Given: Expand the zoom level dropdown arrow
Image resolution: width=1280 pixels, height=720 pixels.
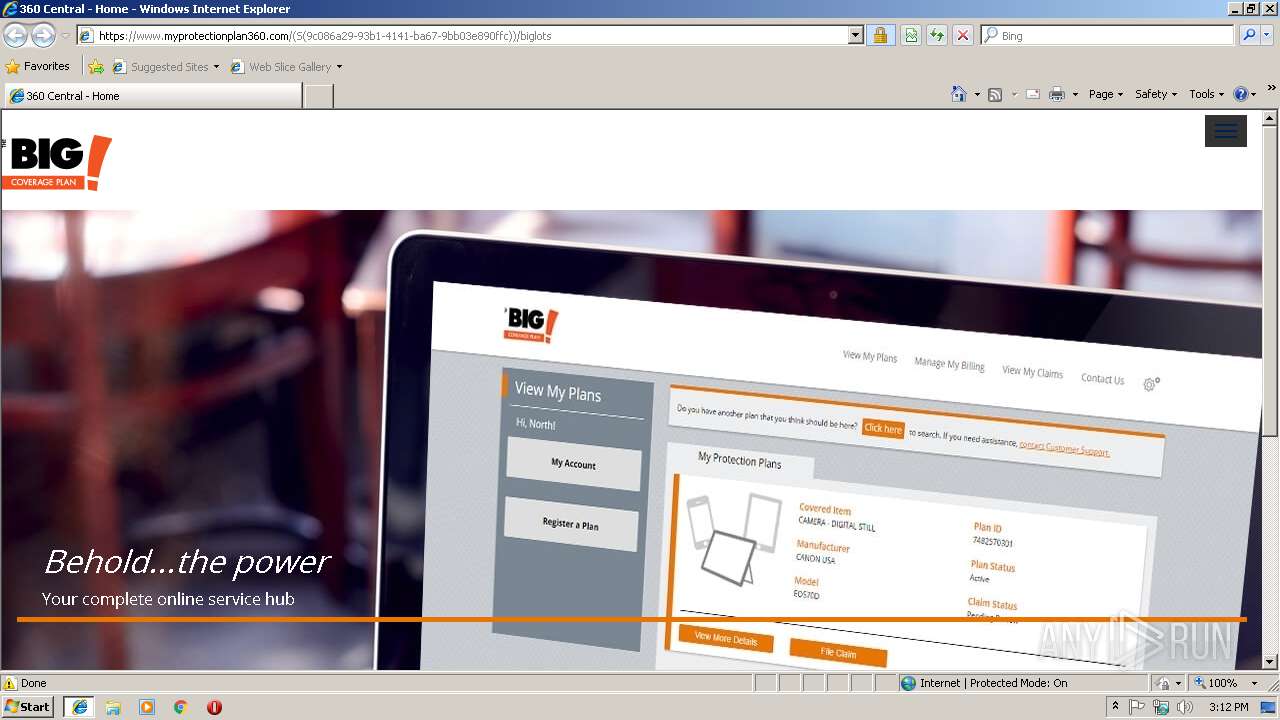Looking at the screenshot, I should pyautogui.click(x=1254, y=683).
